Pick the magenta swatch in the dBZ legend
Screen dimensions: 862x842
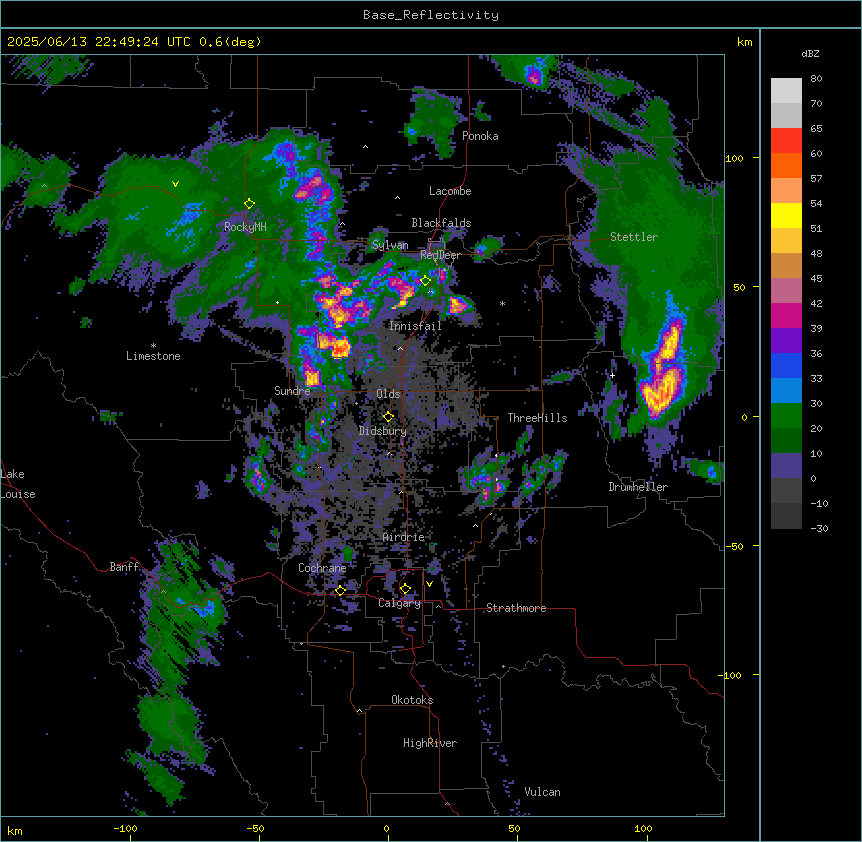(786, 315)
